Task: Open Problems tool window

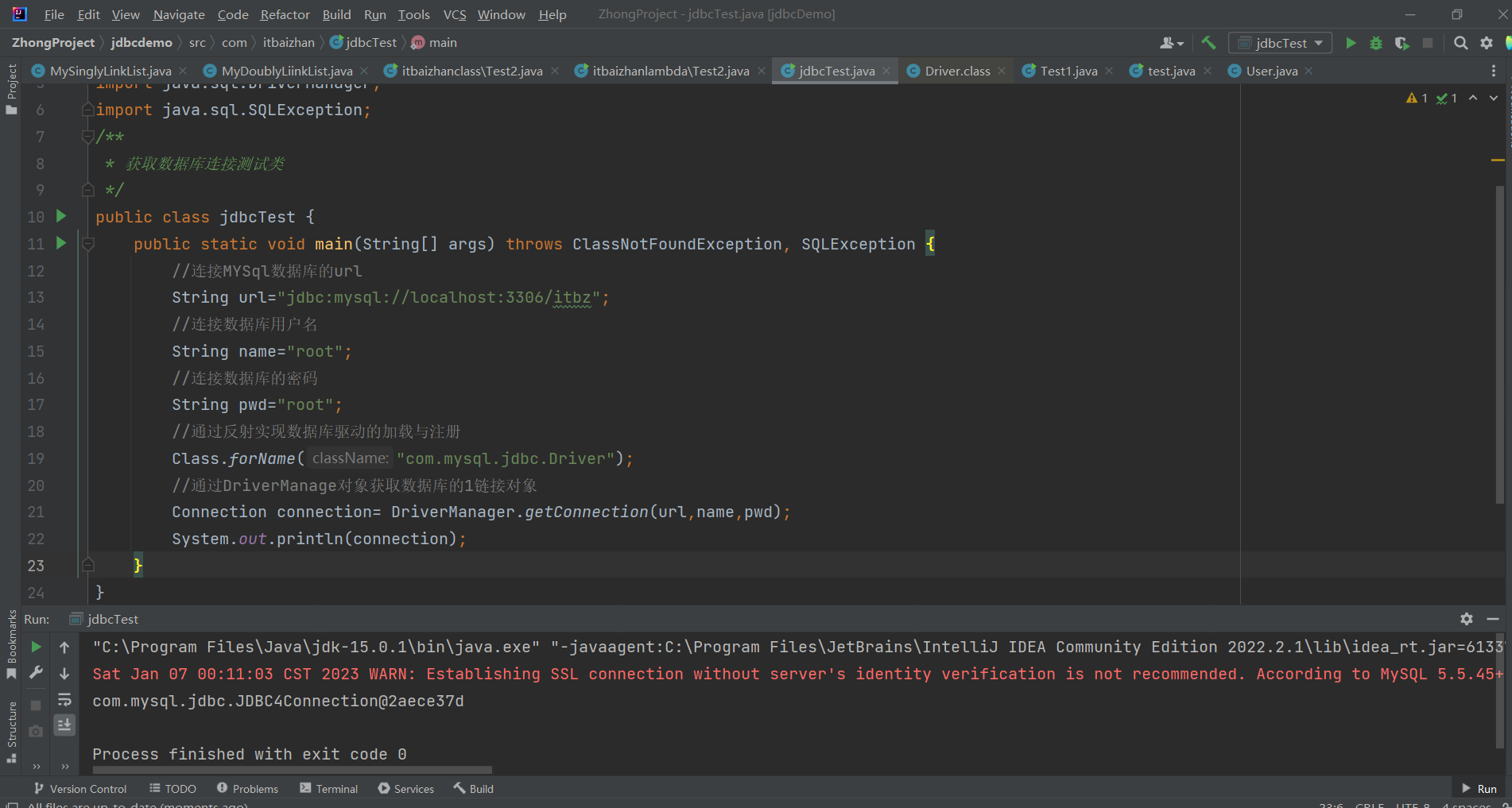Action: coord(247,789)
